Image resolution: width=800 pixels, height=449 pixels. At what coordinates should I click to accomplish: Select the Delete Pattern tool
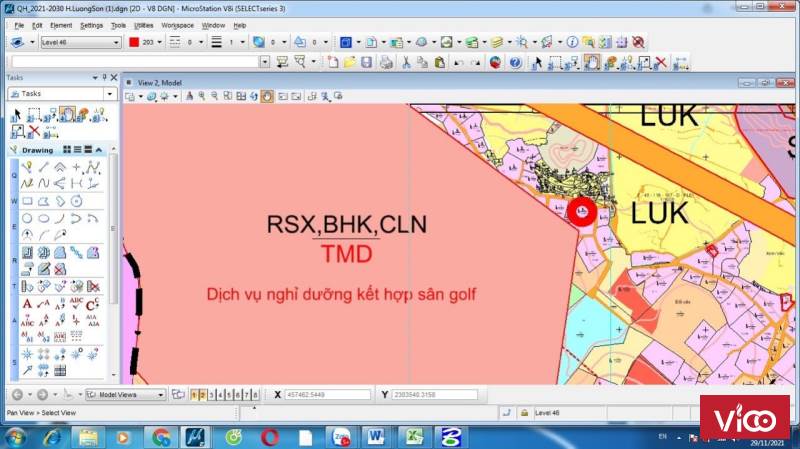(x=60, y=269)
